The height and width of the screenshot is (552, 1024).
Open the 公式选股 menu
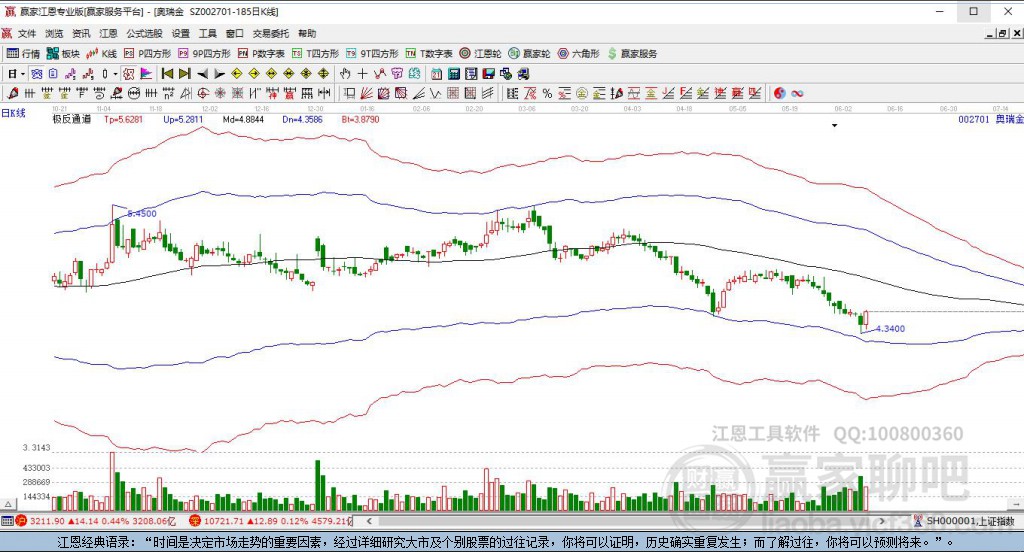[144, 33]
